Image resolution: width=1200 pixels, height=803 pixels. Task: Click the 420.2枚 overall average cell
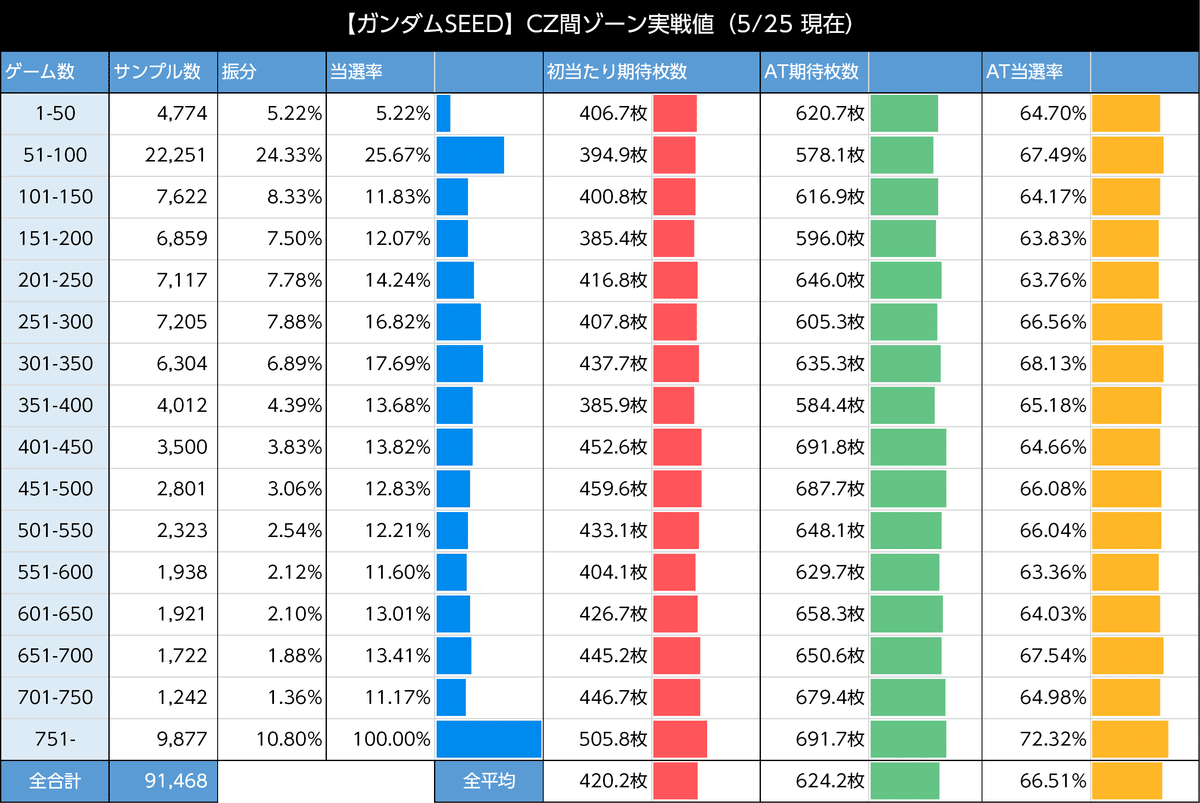[598, 781]
